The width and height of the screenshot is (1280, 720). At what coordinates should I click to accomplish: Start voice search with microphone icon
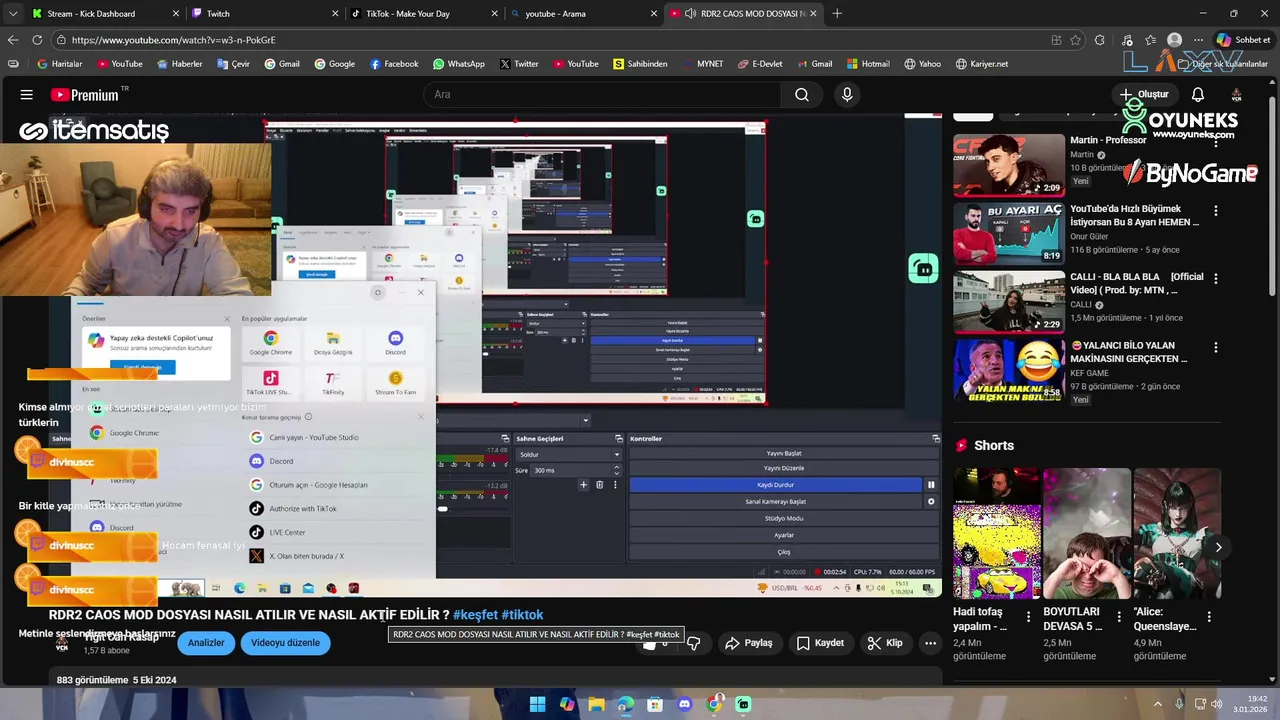[847, 95]
